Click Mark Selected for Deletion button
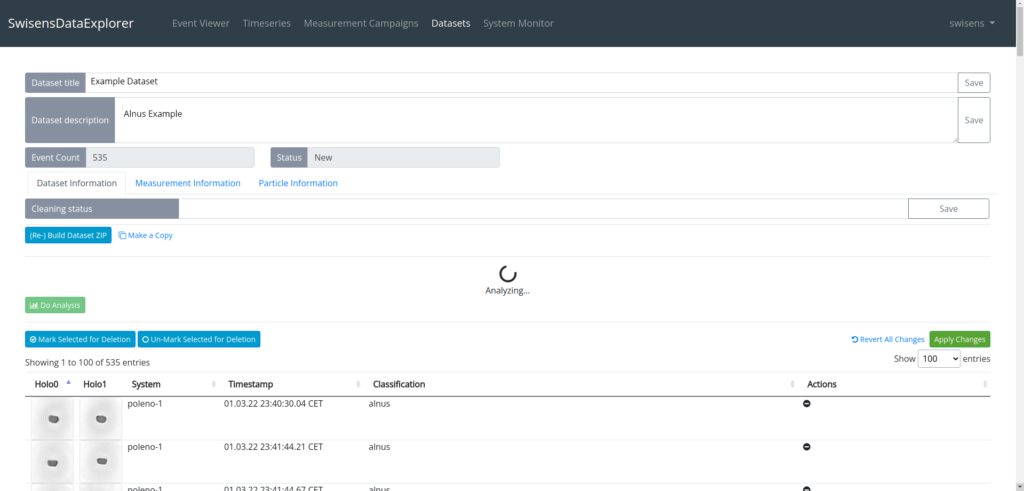This screenshot has height=491, width=1024. 80,339
